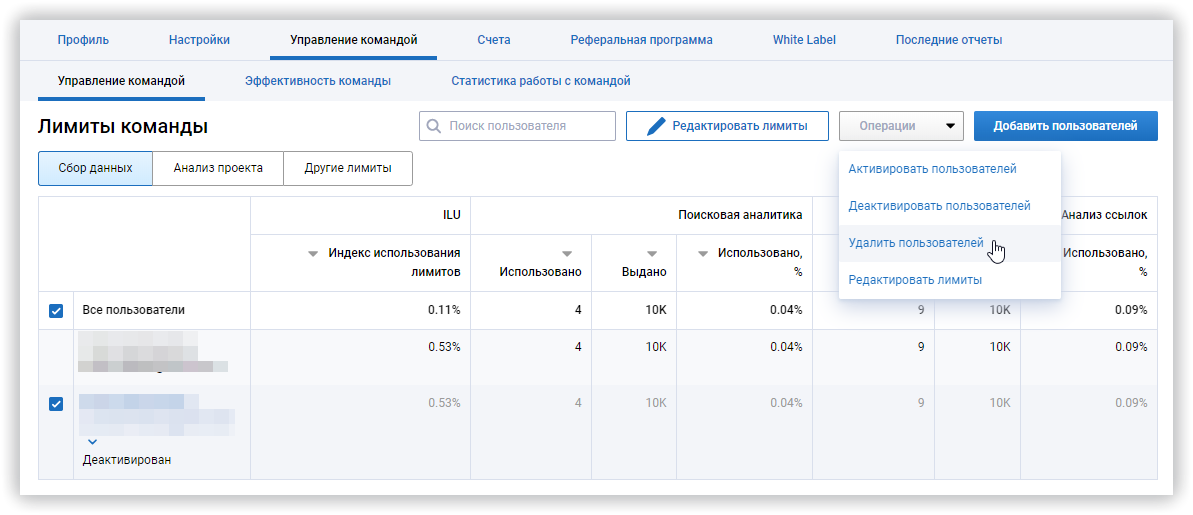Go to Реферальная программа tab
Viewport: 1193px width, 515px height.
[x=641, y=40]
